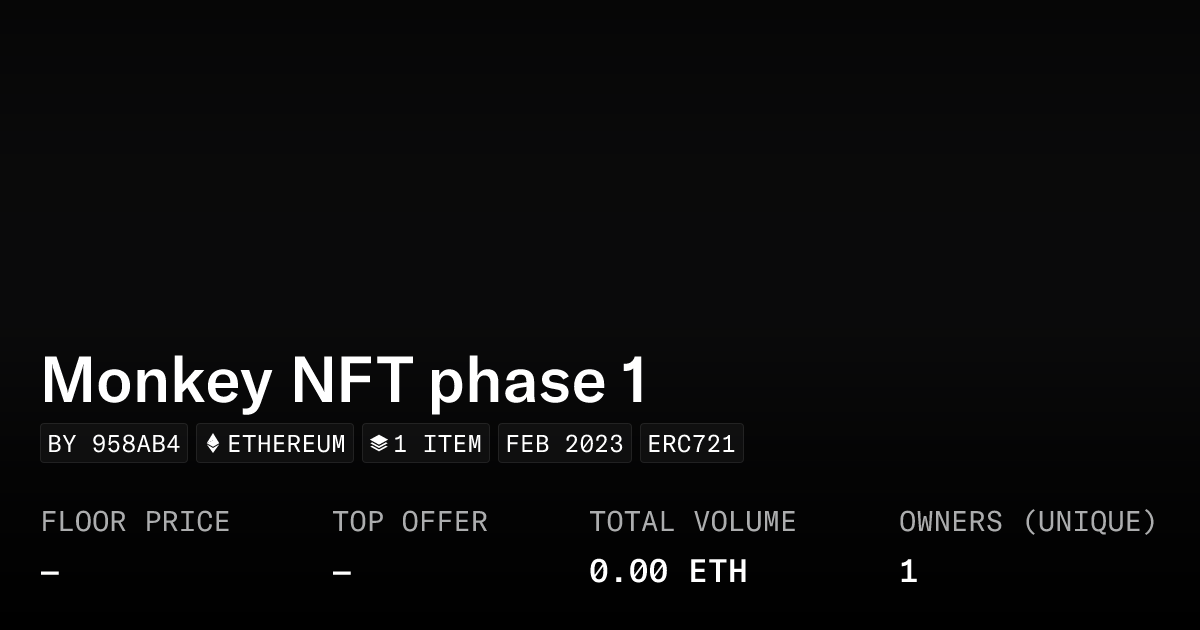Click the TOTAL VOLUME label
Image resolution: width=1200 pixels, height=630 pixels.
point(692,522)
